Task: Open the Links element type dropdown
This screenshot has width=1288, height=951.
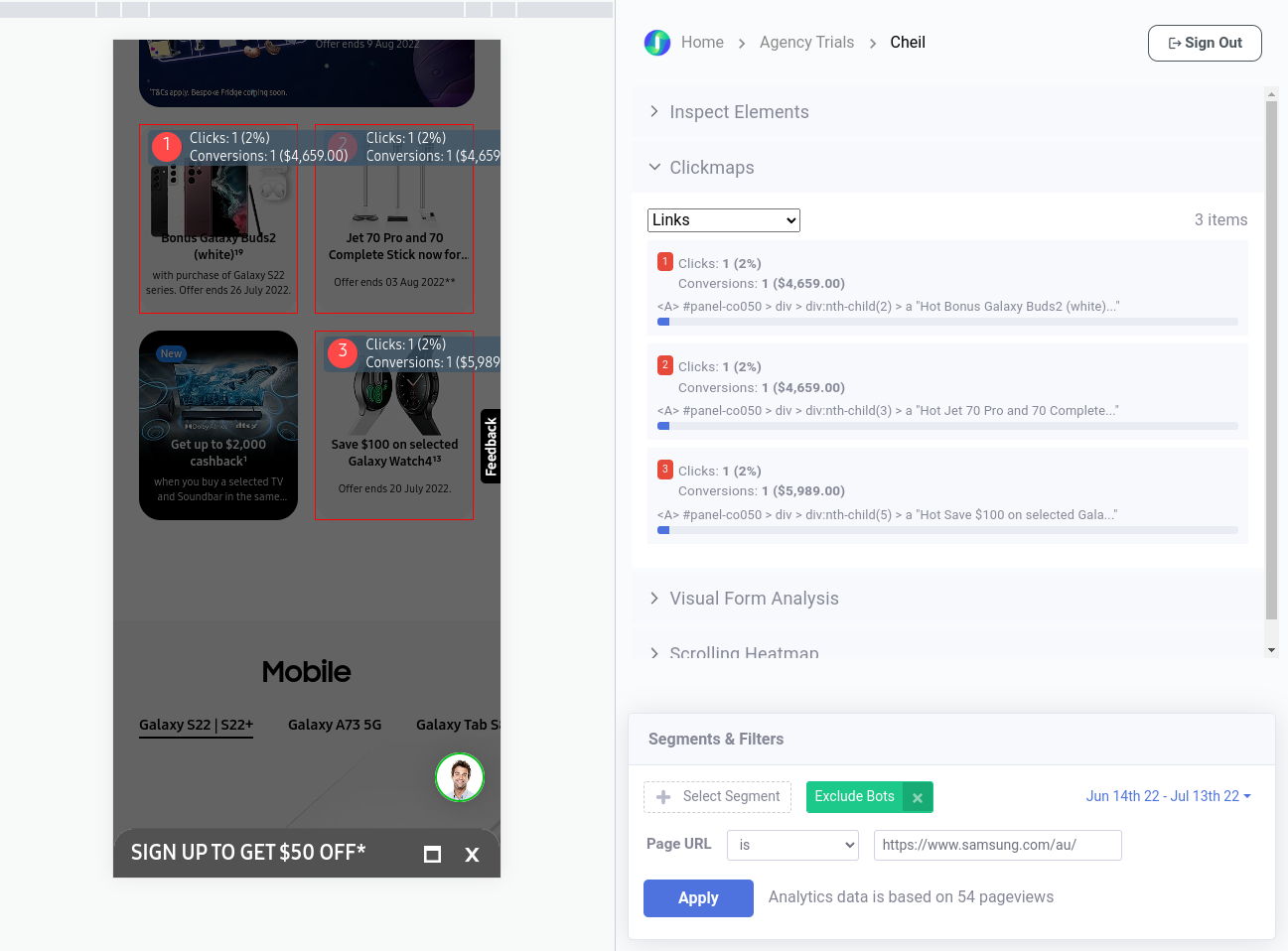Action: (723, 220)
